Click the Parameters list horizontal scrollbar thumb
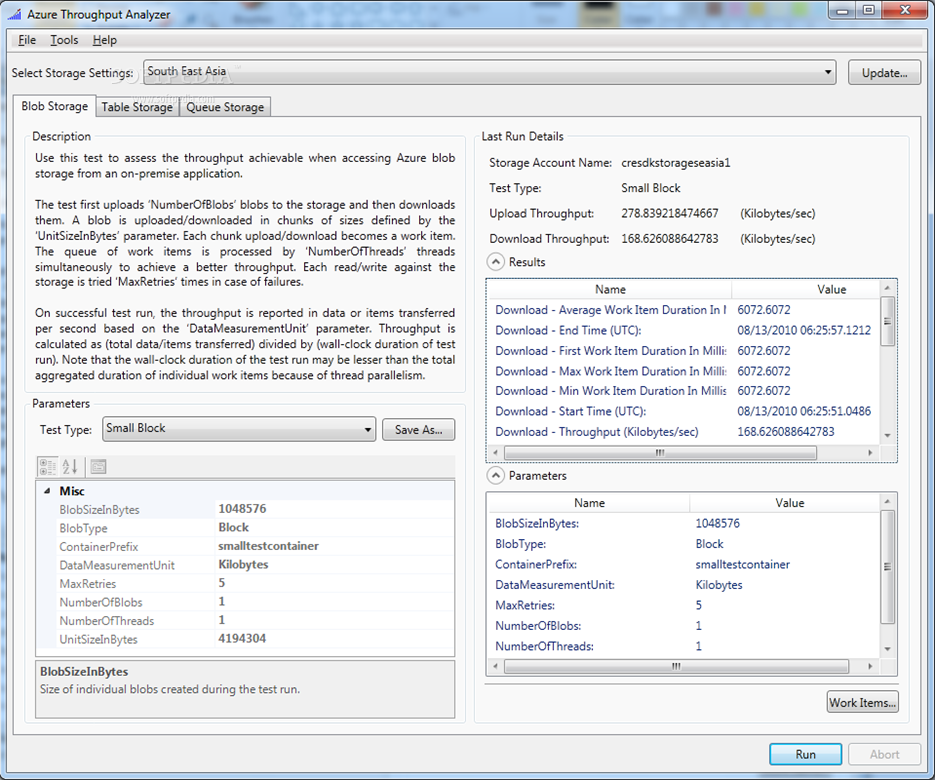This screenshot has height=781, width=935. click(676, 666)
